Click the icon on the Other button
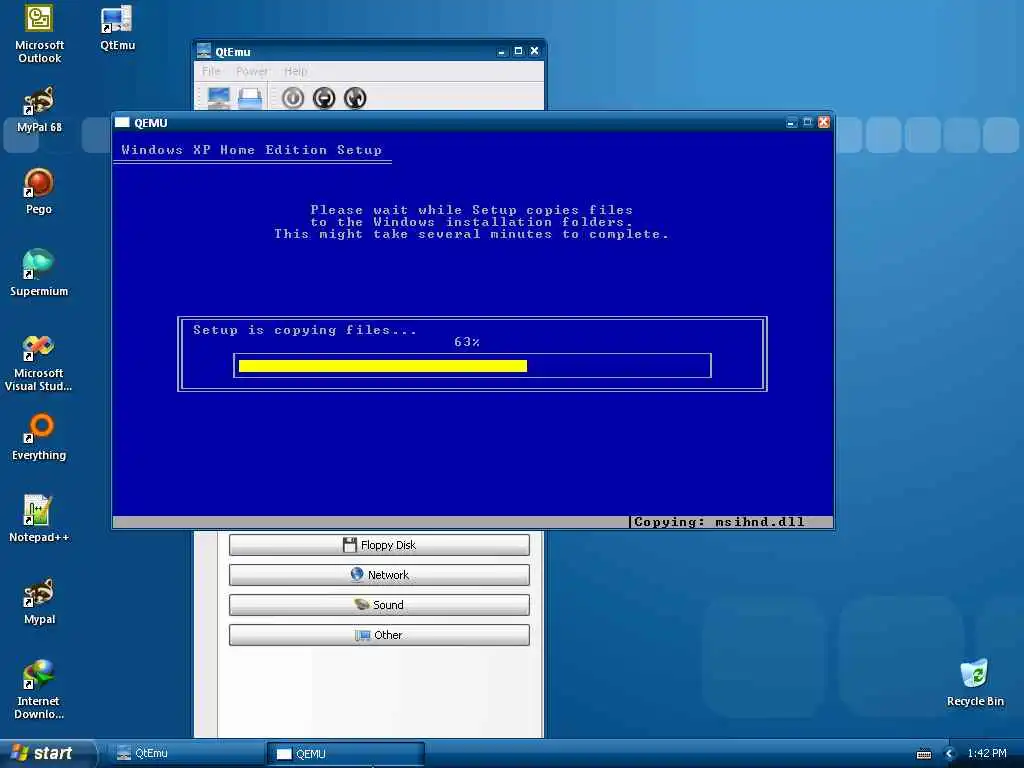This screenshot has height=768, width=1024. click(362, 635)
